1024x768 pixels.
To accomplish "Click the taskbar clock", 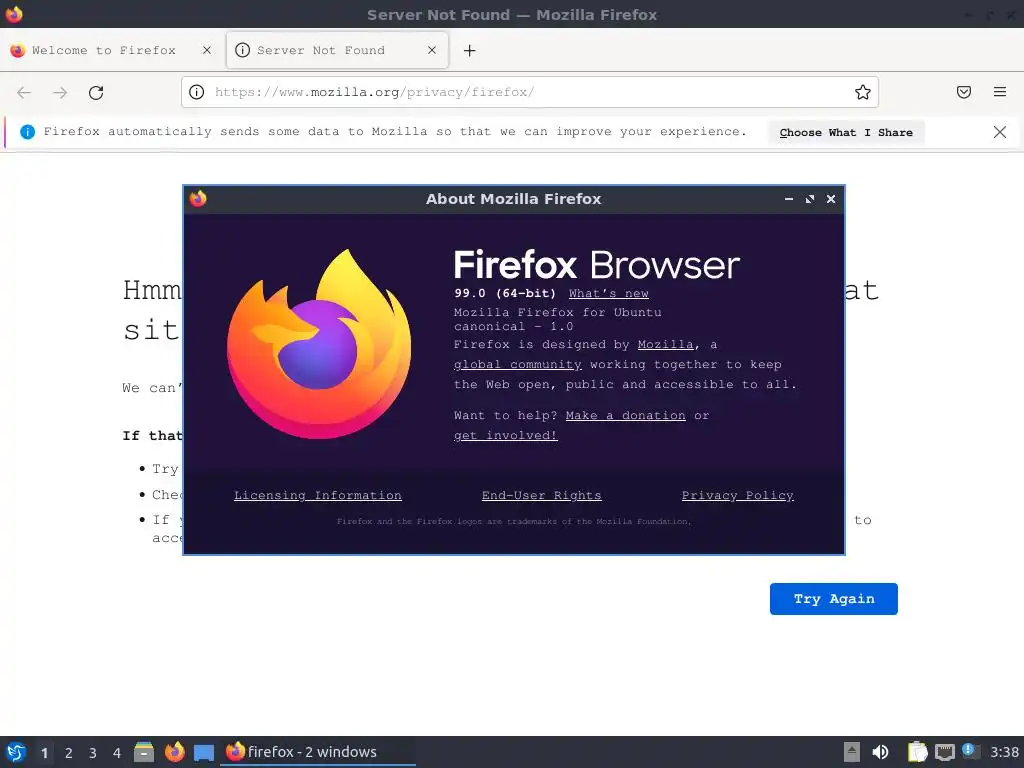I will [x=1004, y=752].
